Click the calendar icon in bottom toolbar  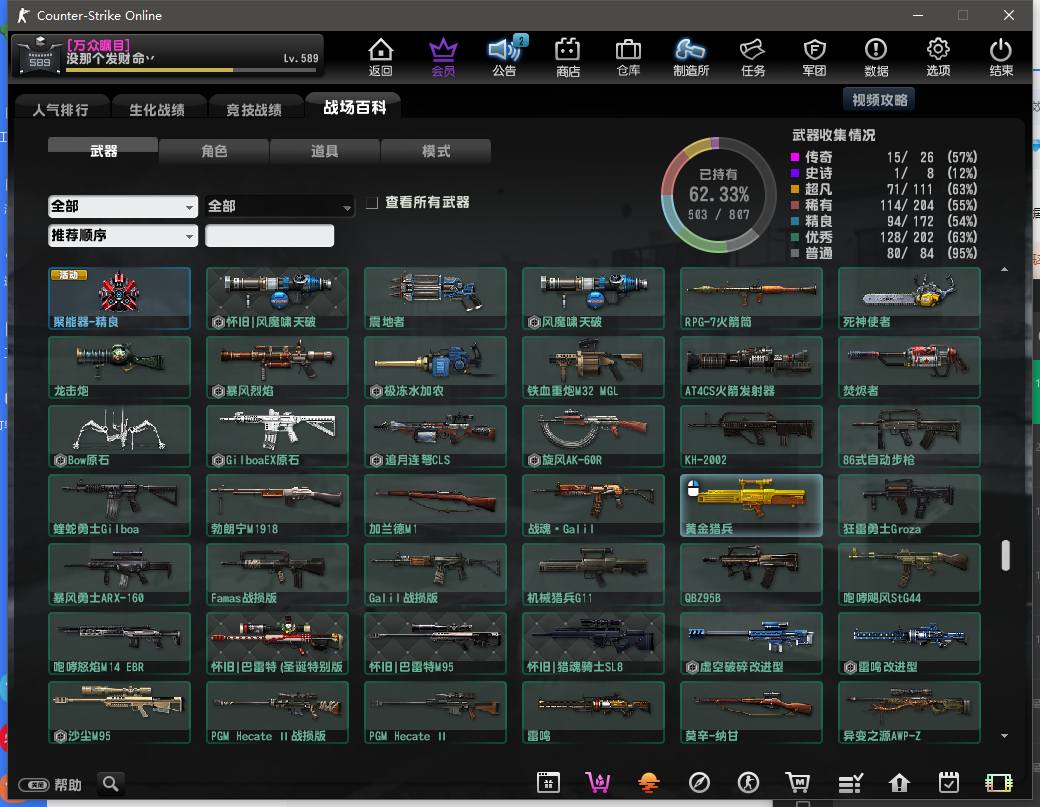[549, 783]
